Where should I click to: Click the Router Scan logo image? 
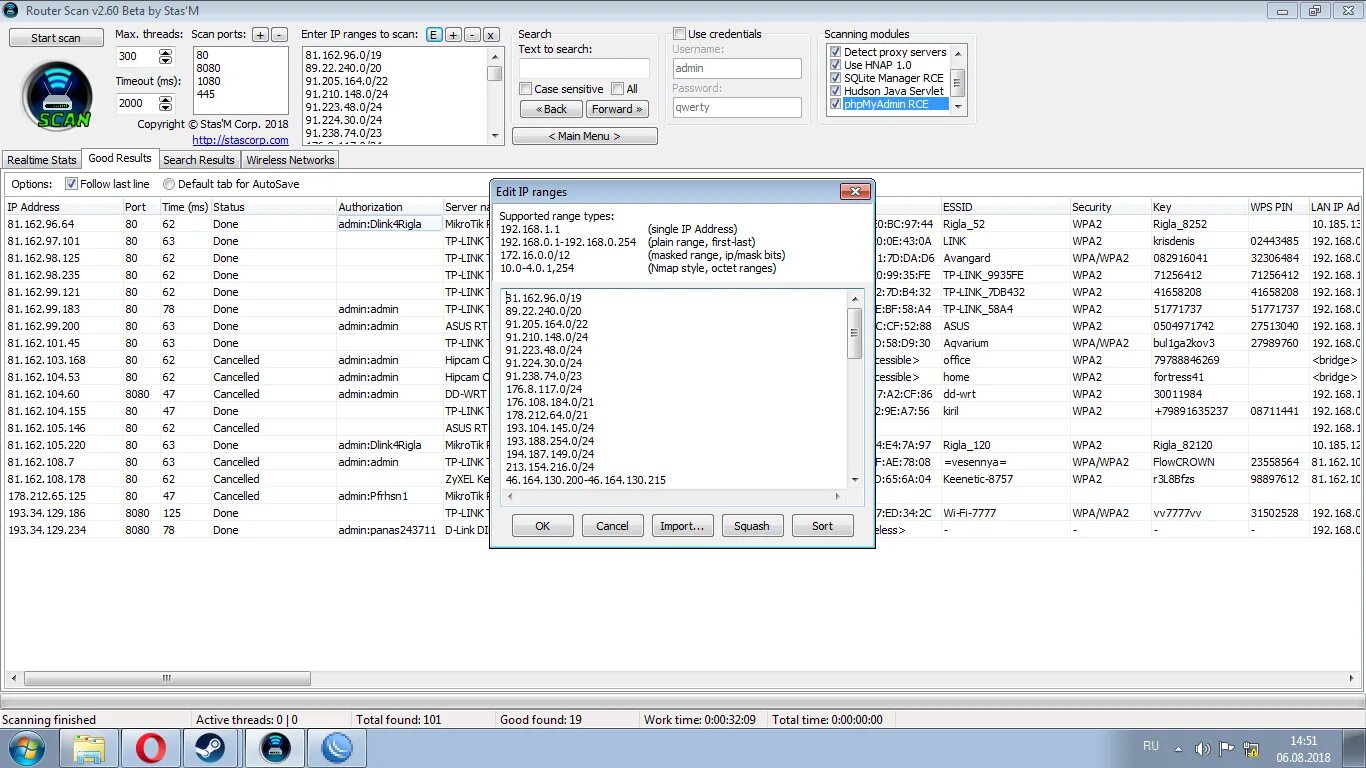[57, 96]
